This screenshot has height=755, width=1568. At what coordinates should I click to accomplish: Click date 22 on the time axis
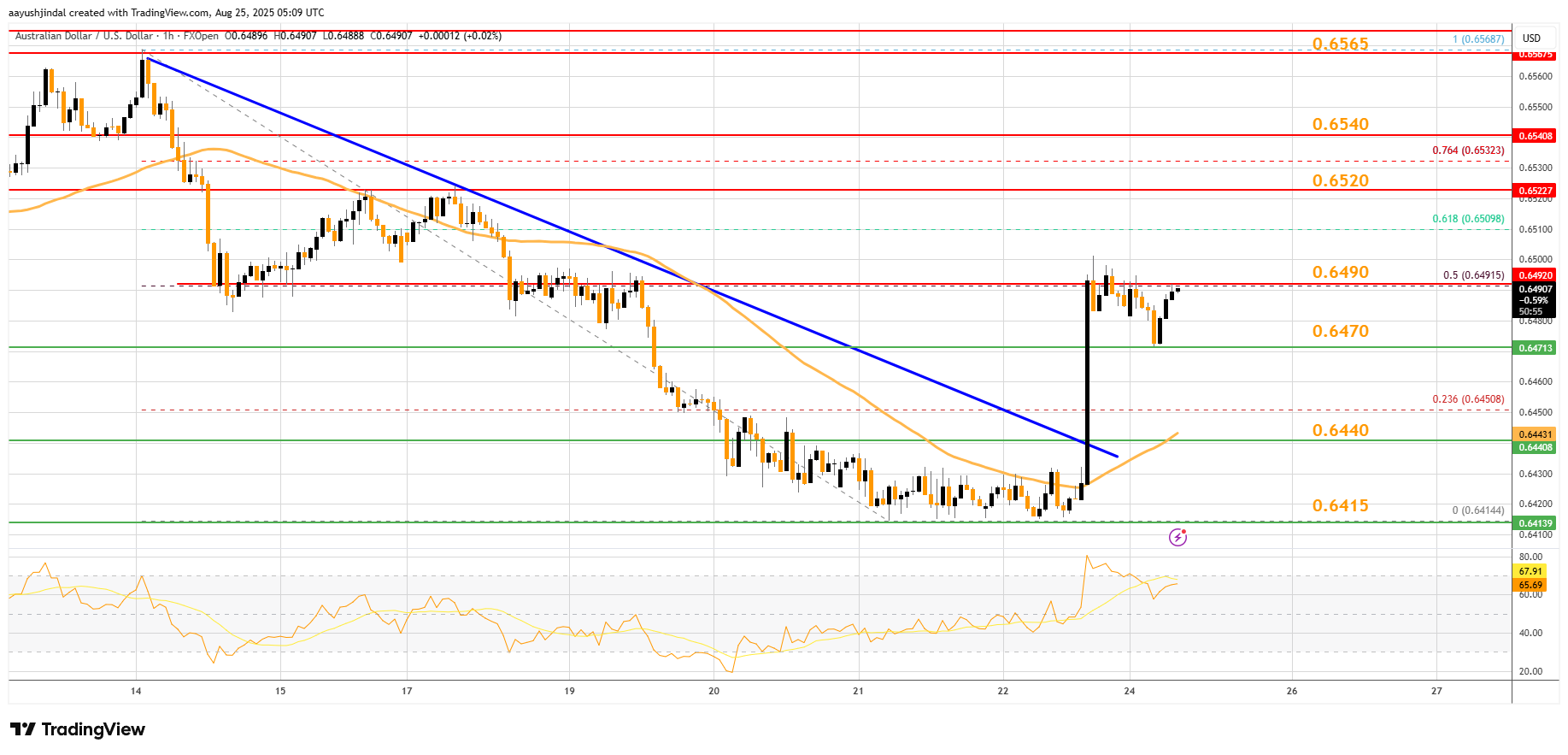pos(1003,691)
